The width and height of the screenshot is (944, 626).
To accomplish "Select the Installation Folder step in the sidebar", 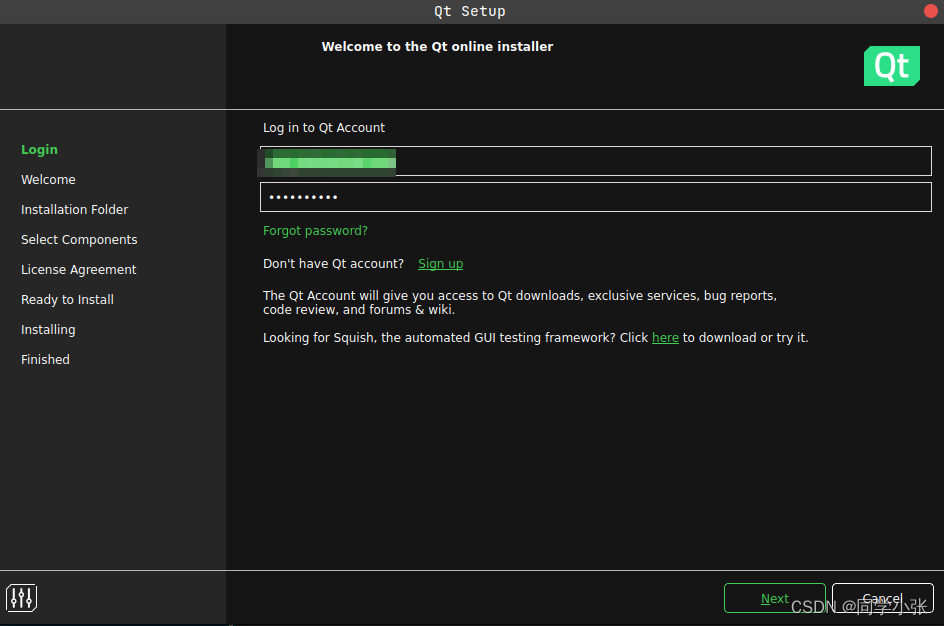I will [x=75, y=209].
